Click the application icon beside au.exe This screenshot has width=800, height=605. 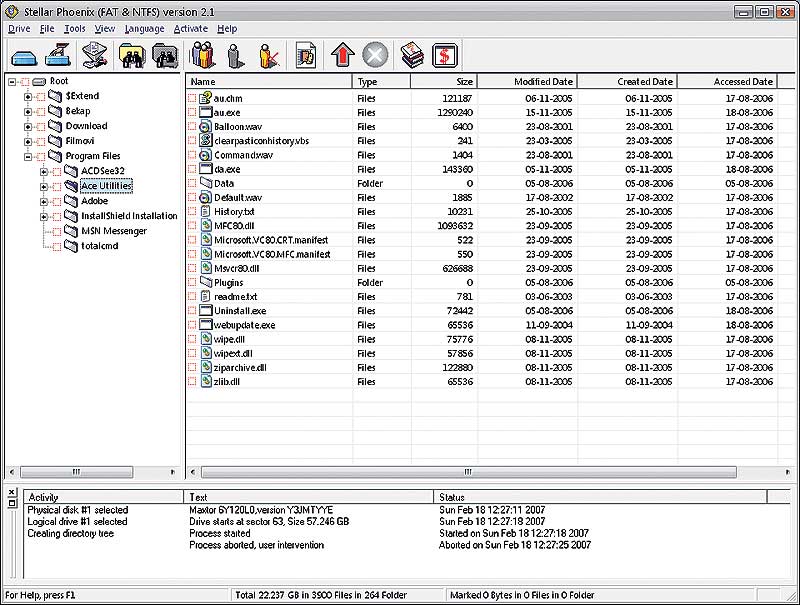coord(206,112)
